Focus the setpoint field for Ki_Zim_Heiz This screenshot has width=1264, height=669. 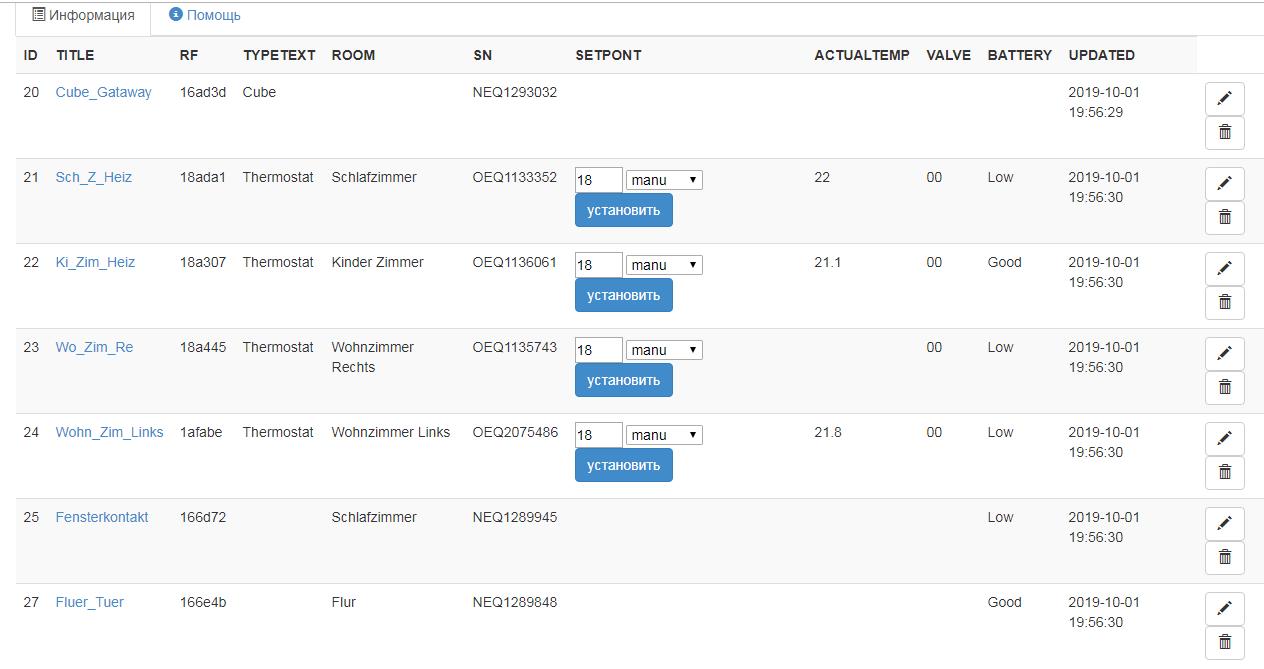599,265
